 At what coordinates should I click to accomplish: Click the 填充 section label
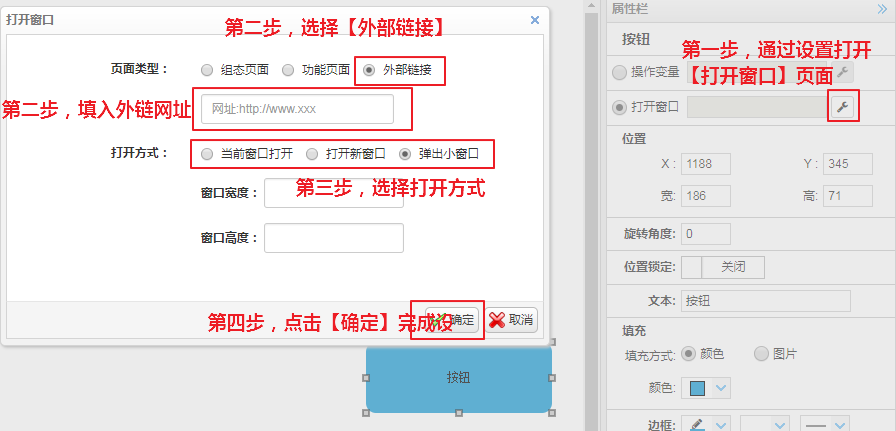click(x=634, y=331)
